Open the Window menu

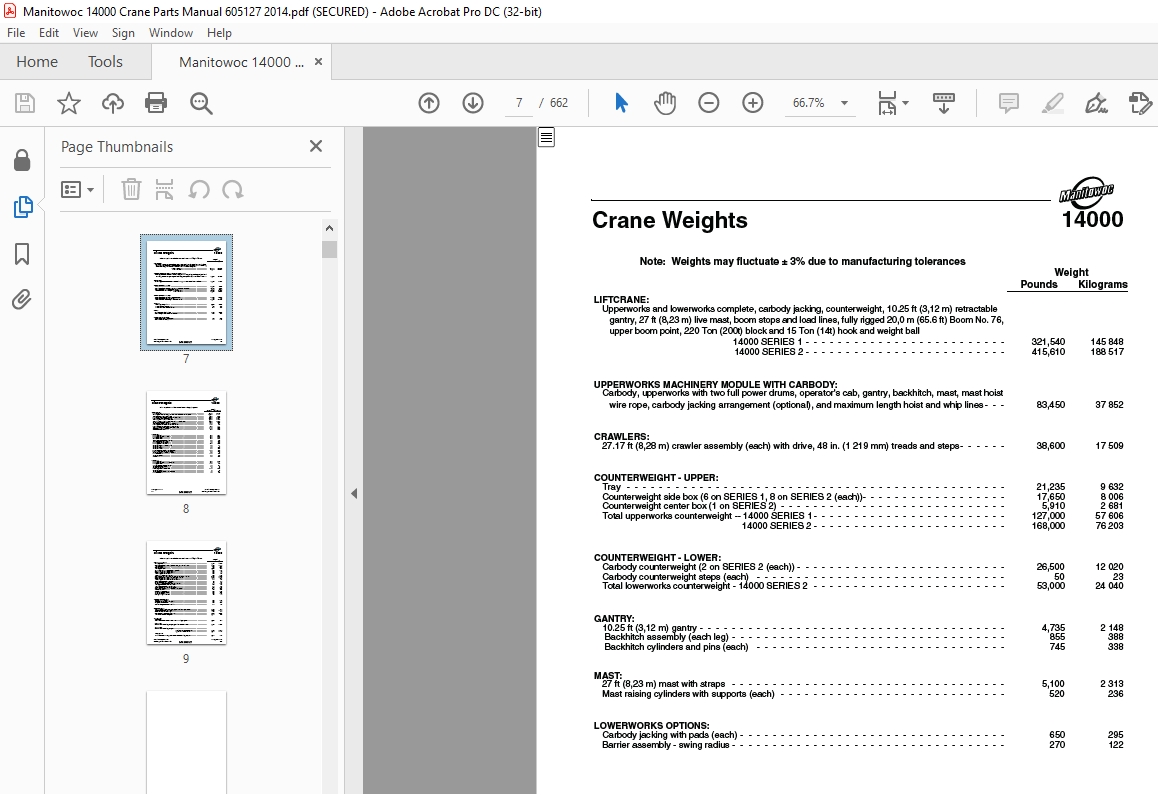(171, 32)
